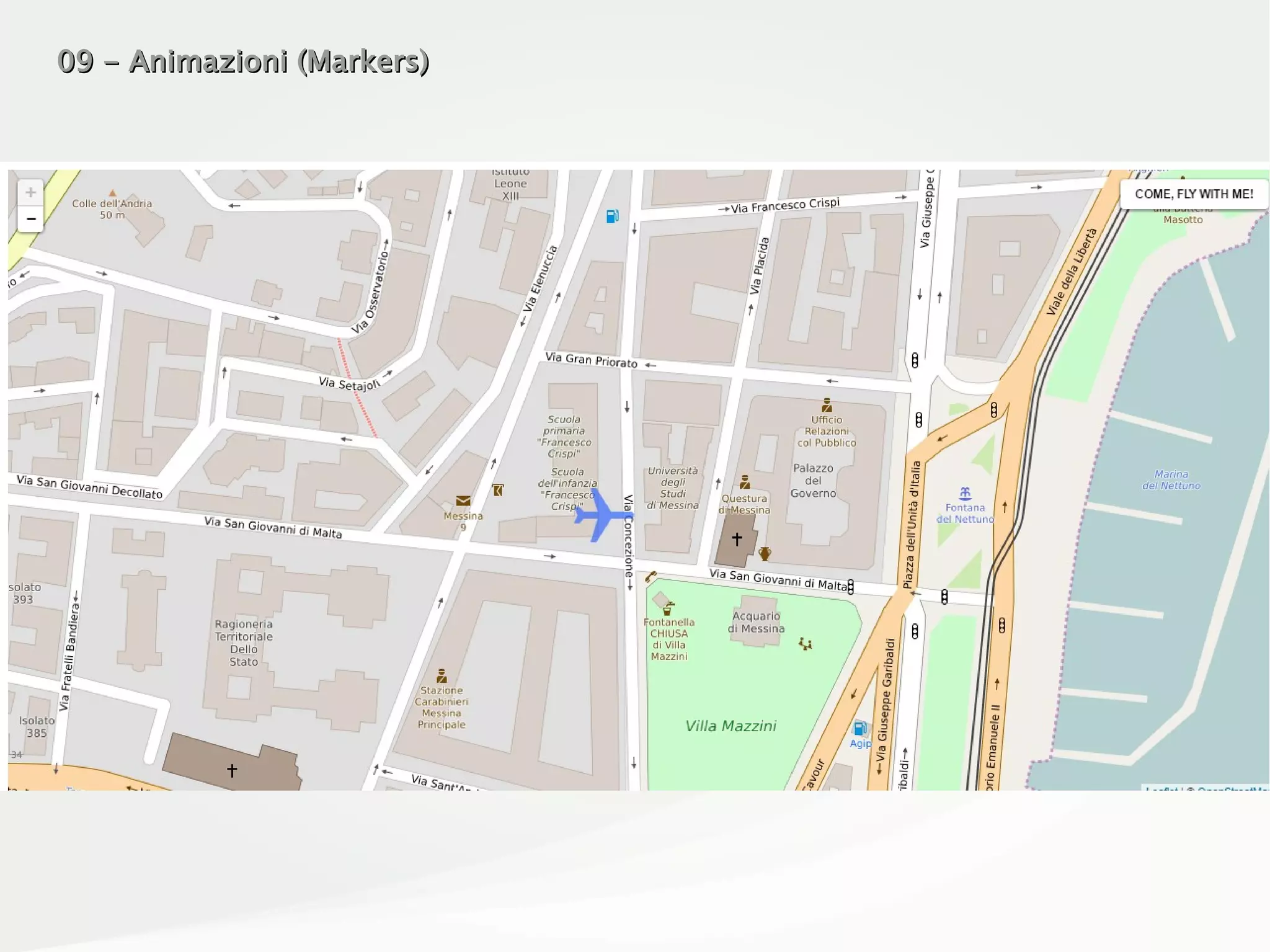
Task: Click the Stazione Carabinieri police icon
Action: [442, 675]
